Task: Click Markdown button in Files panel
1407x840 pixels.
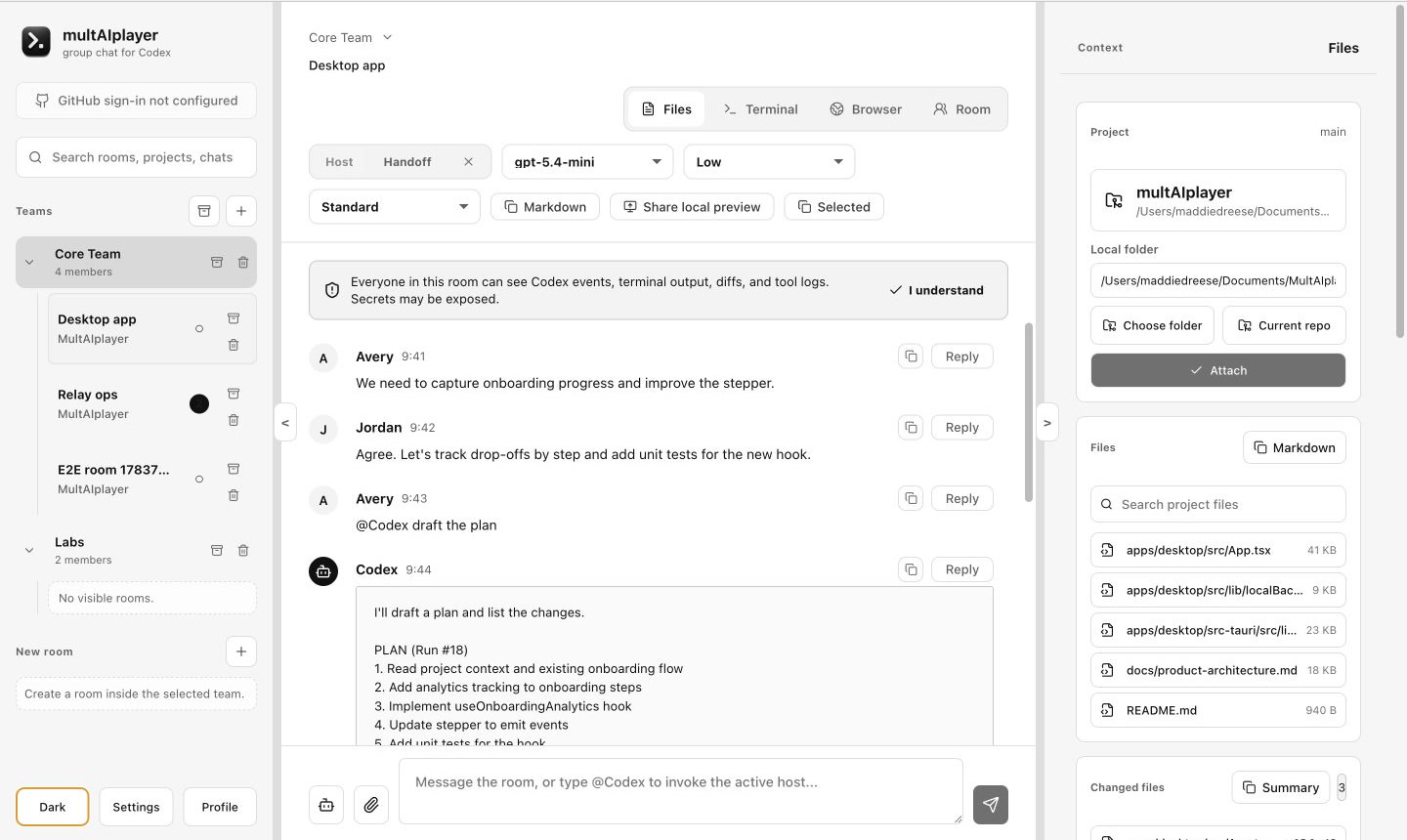Action: [1294, 447]
